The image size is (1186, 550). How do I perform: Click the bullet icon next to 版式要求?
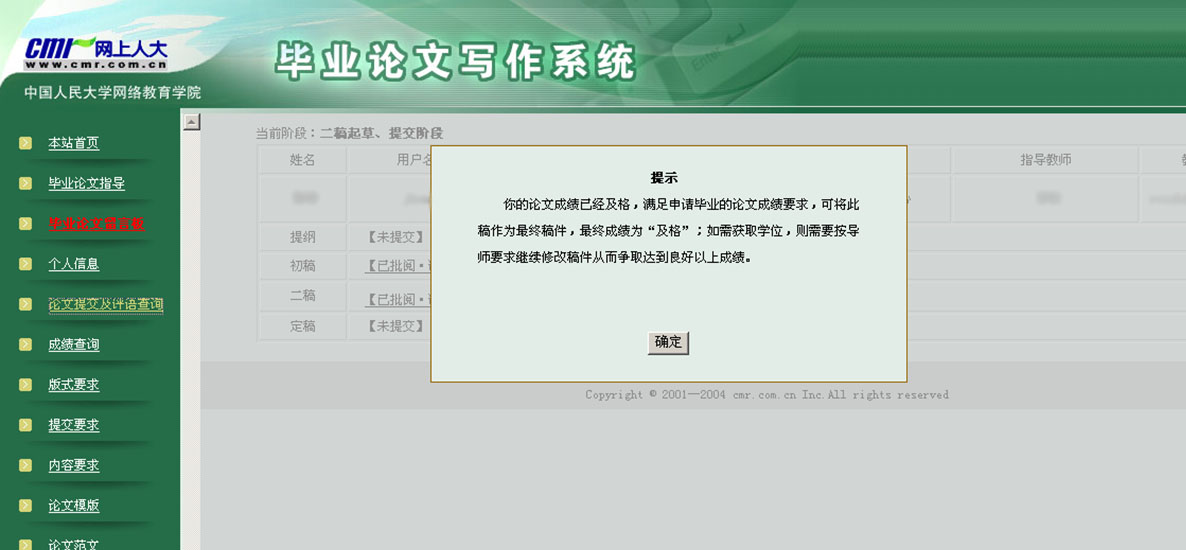(x=25, y=385)
